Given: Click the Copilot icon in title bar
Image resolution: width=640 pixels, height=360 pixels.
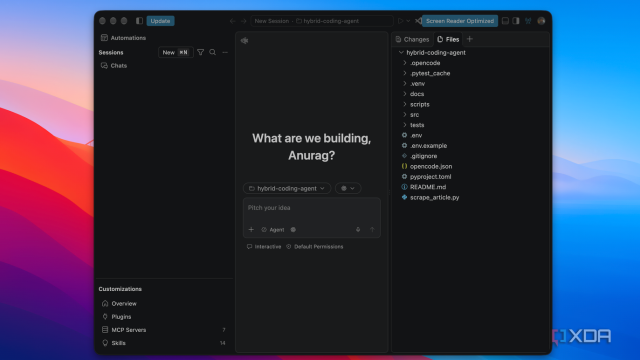Looking at the screenshot, I should 528,21.
